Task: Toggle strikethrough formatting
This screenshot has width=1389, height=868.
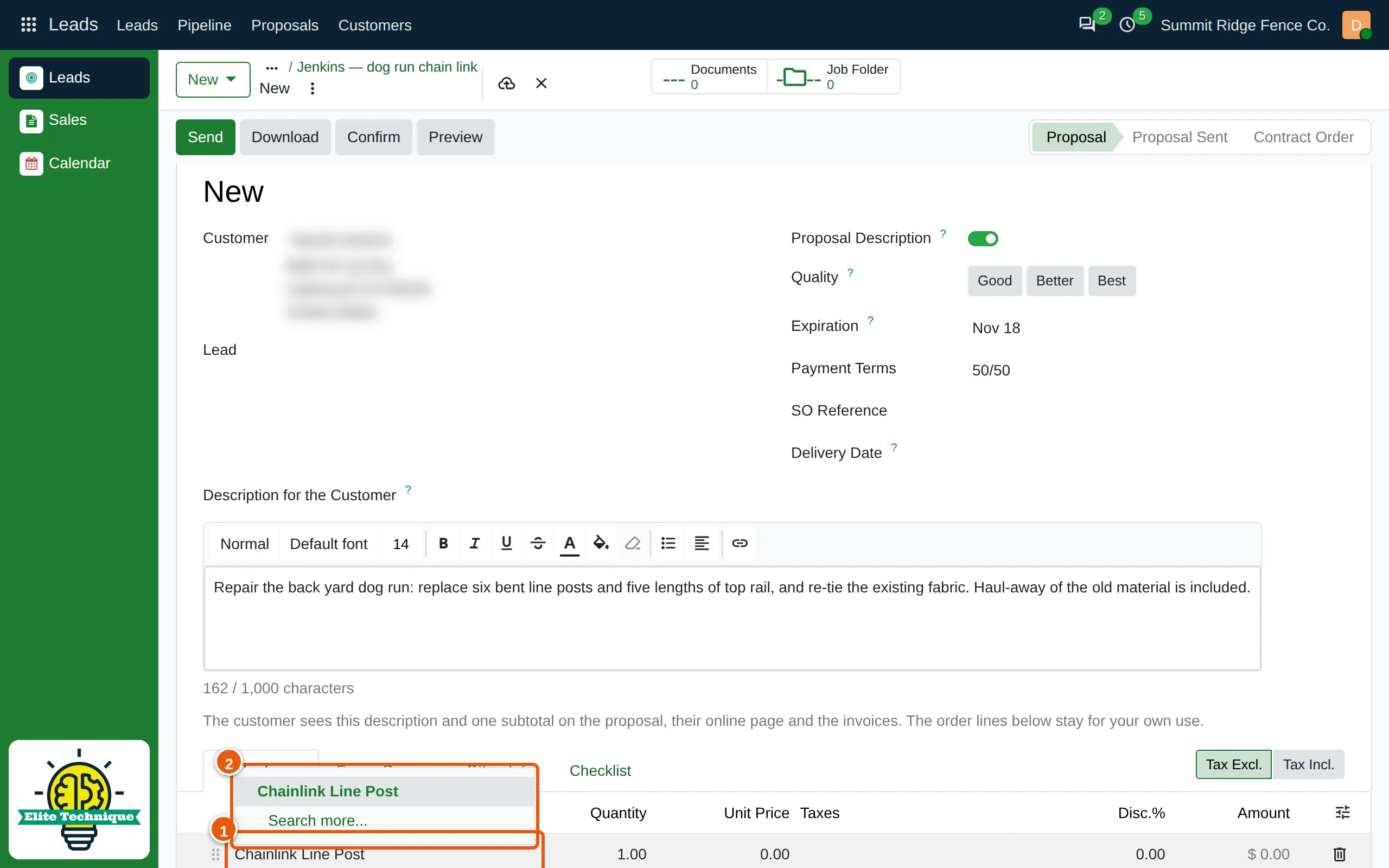Action: point(538,543)
